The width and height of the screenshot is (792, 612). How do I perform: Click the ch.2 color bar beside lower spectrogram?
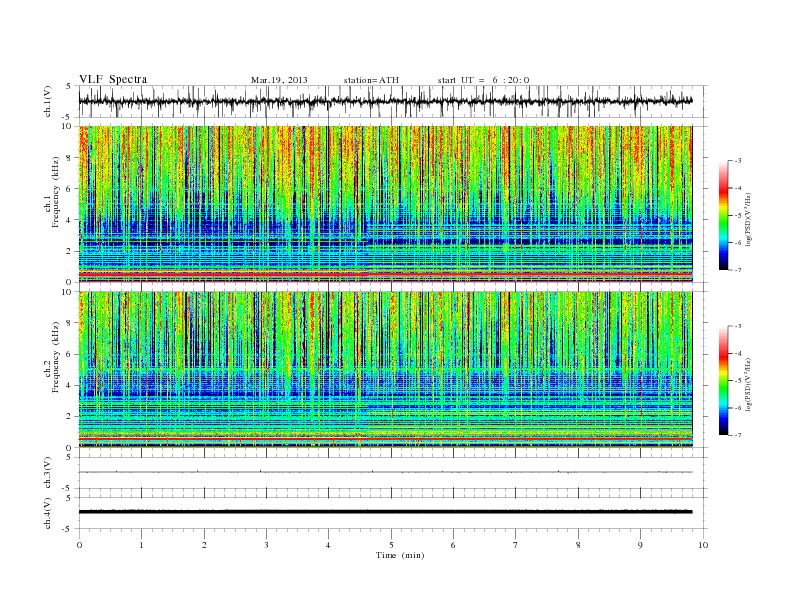pyautogui.click(x=723, y=380)
